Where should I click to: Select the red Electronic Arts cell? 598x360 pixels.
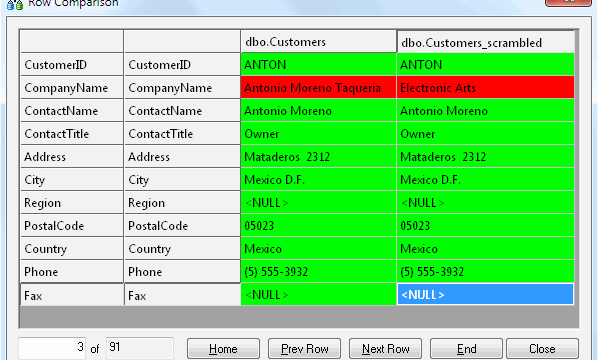click(485, 88)
